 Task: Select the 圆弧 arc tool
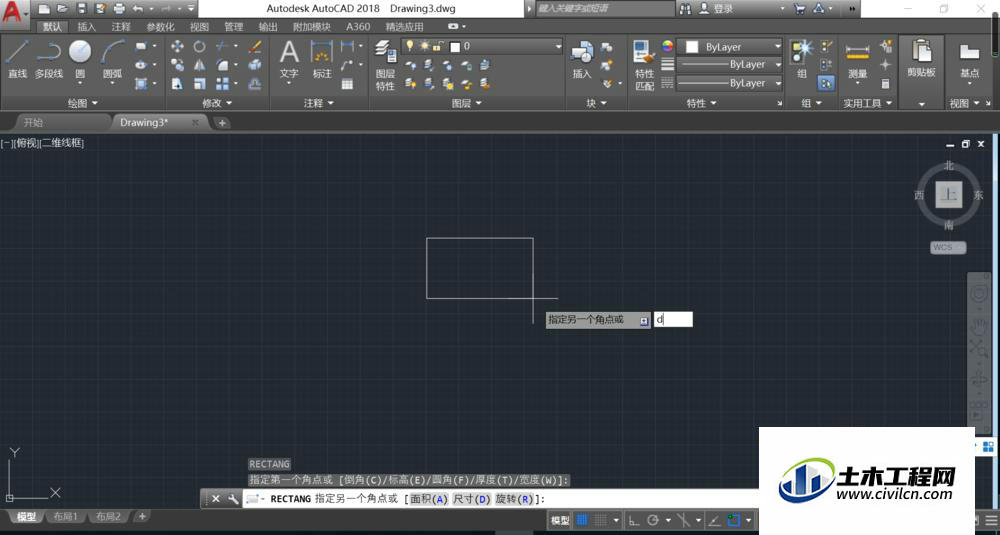tap(112, 59)
